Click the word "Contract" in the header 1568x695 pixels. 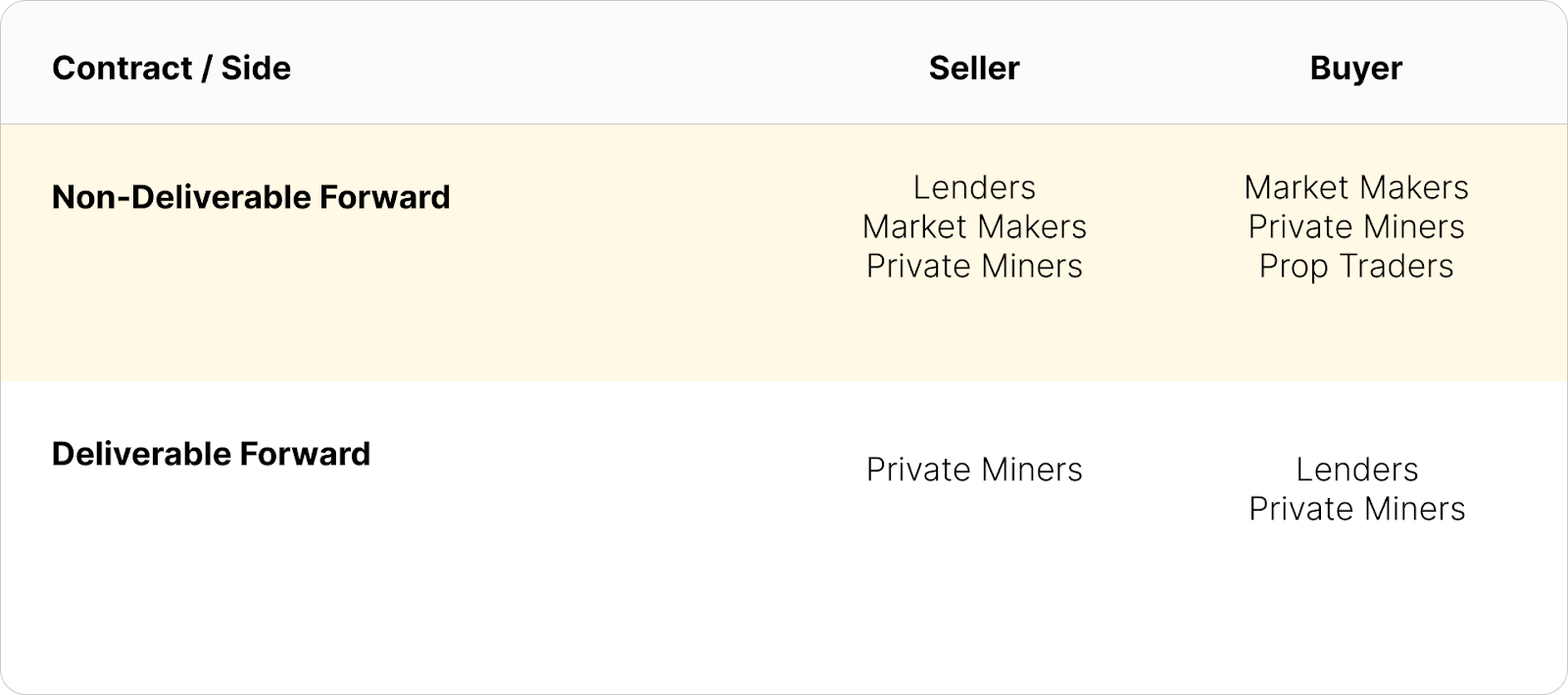[x=122, y=68]
